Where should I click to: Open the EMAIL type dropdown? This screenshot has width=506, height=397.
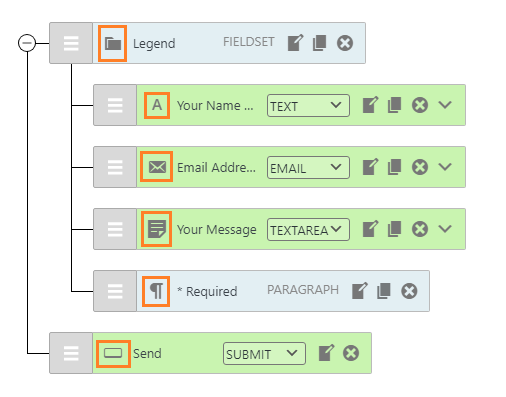(x=308, y=168)
